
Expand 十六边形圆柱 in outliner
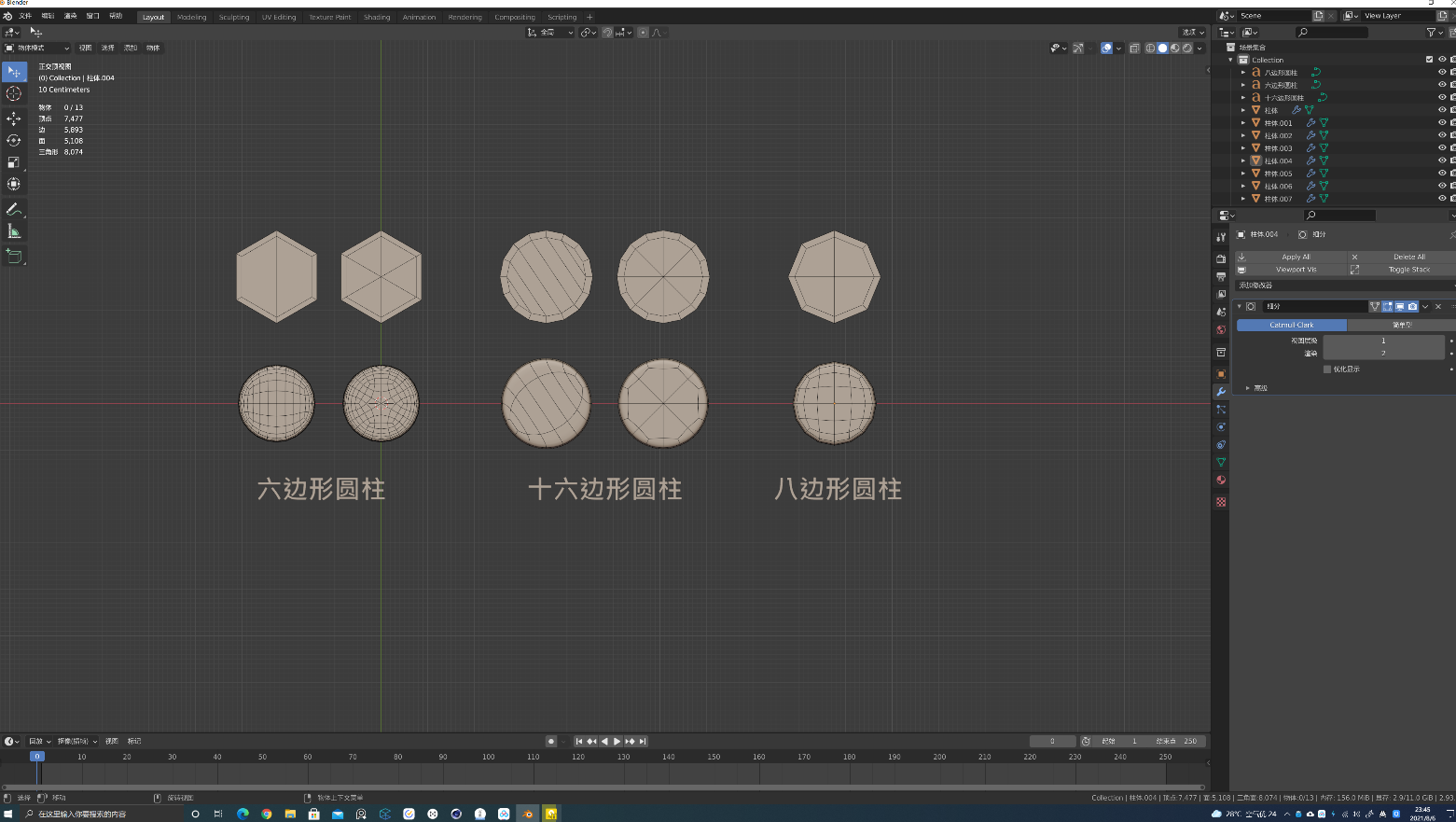pyautogui.click(x=1243, y=97)
